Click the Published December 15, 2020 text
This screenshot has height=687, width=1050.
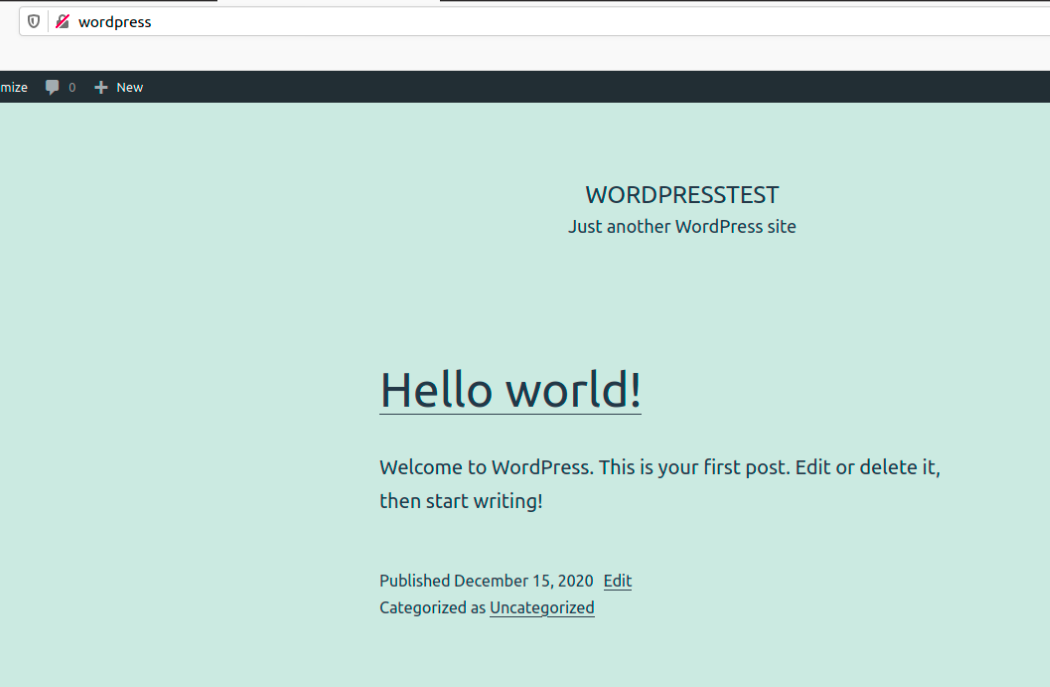[486, 581]
